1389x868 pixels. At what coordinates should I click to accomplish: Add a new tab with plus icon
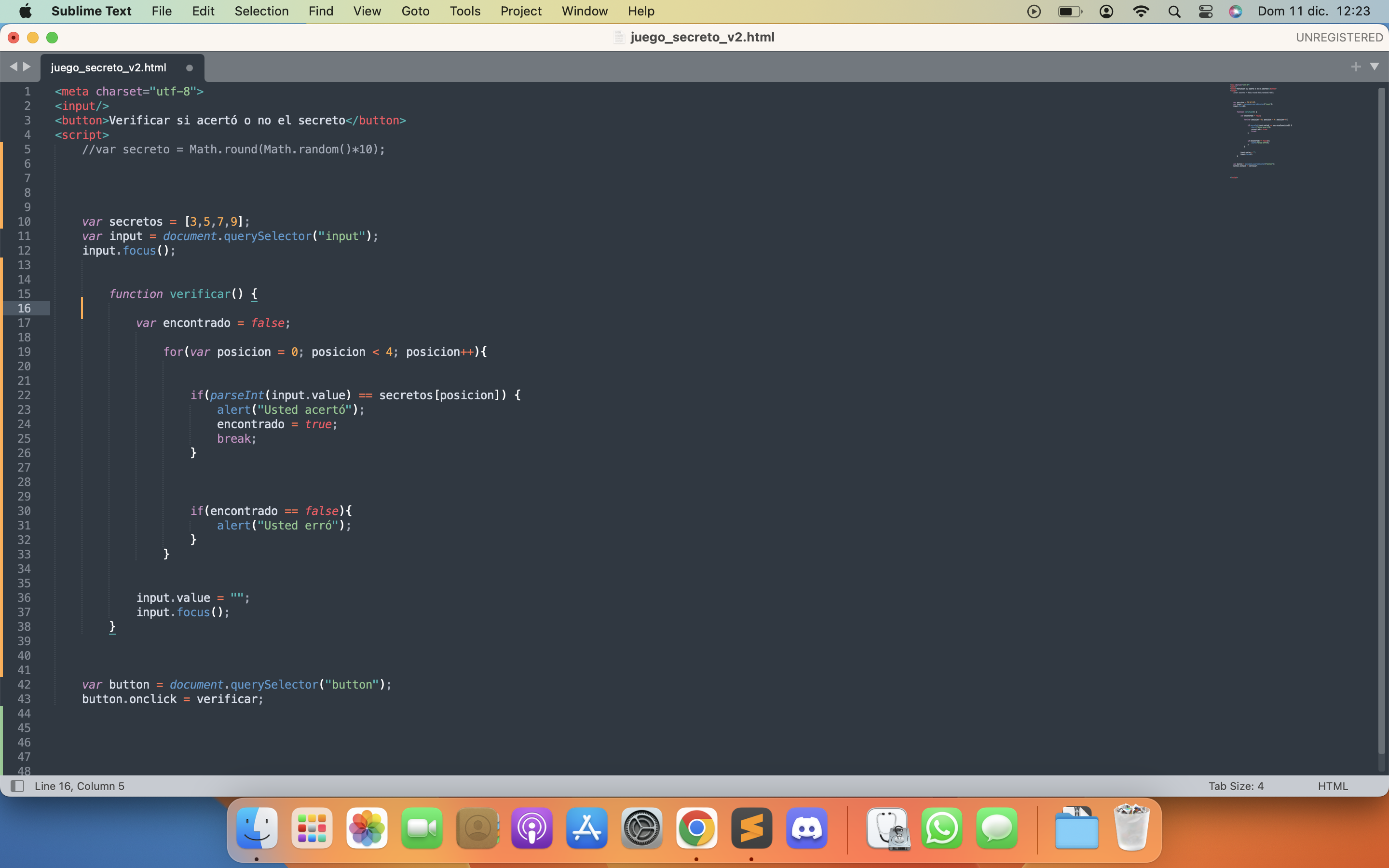1356,67
